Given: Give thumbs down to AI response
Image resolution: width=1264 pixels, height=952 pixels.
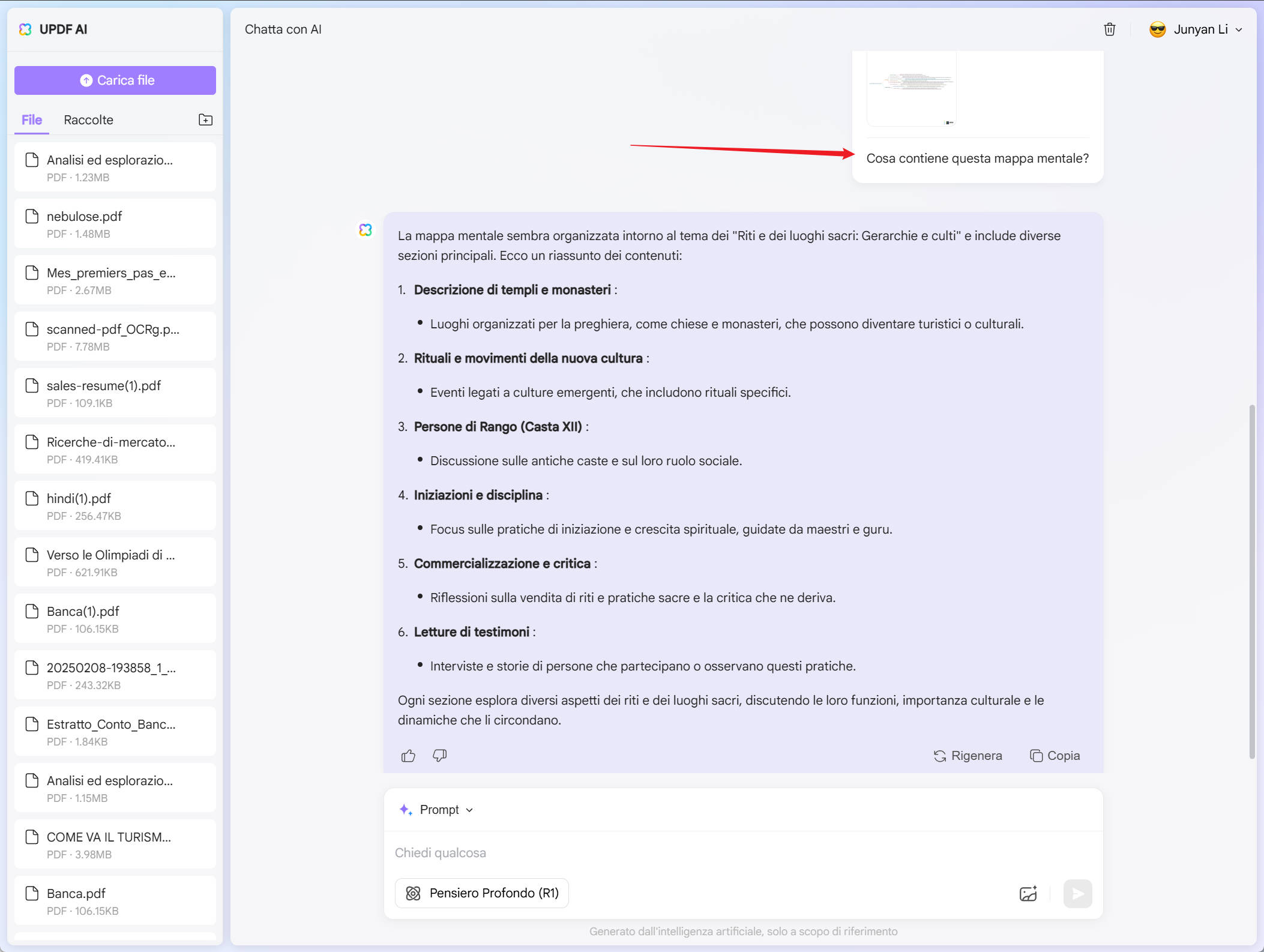Looking at the screenshot, I should (439, 756).
